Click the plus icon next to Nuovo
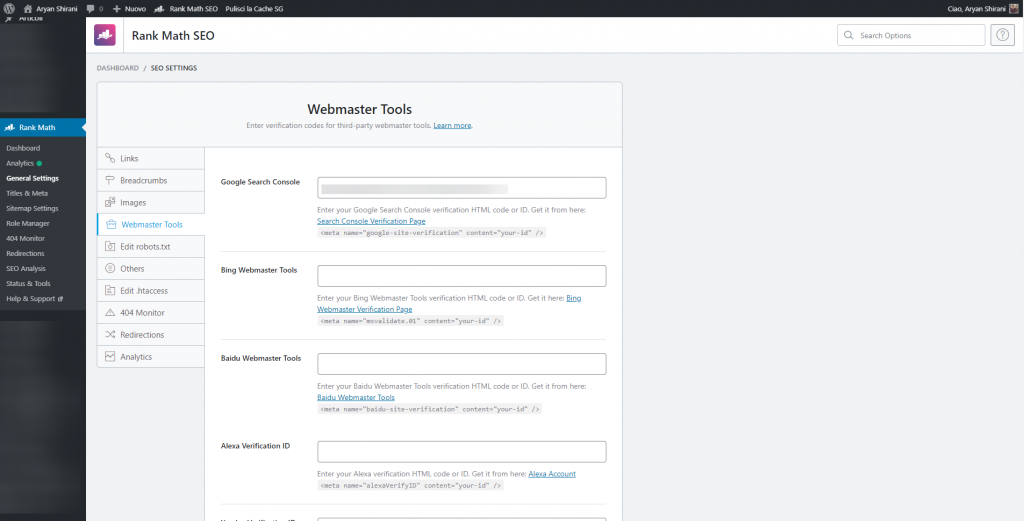This screenshot has height=521, width=1024. pyautogui.click(x=117, y=8)
